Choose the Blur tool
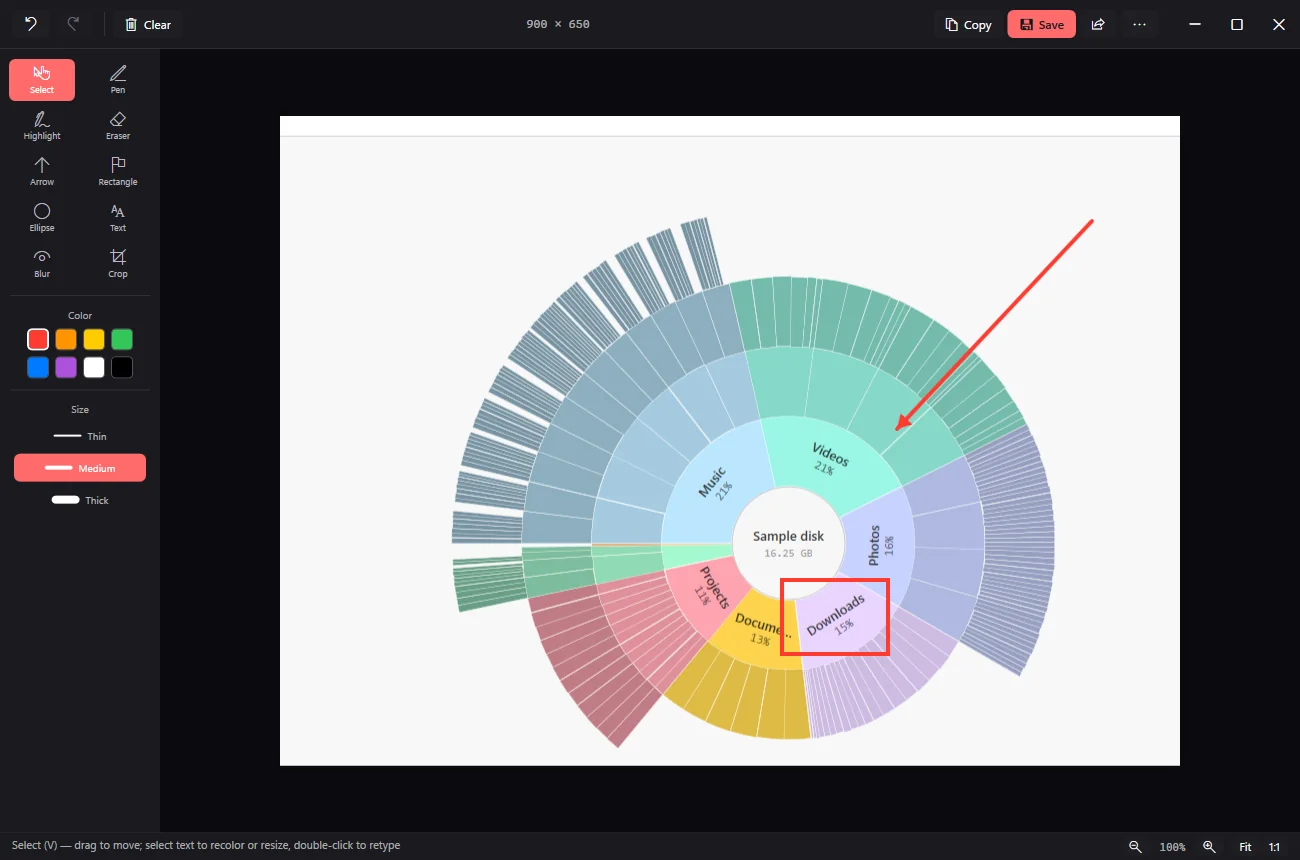The width and height of the screenshot is (1300, 860). point(42,264)
